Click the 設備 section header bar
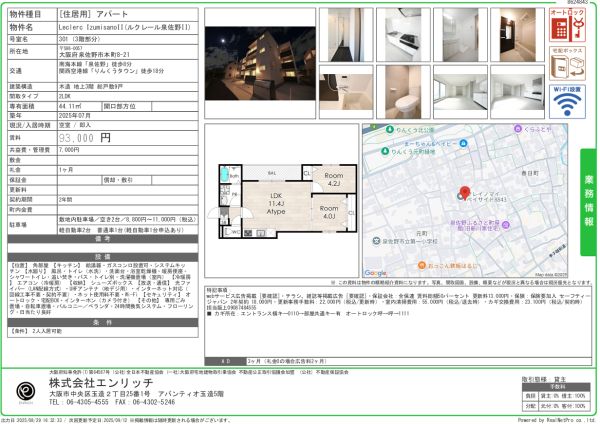600x424 pixels. [x=103, y=257]
